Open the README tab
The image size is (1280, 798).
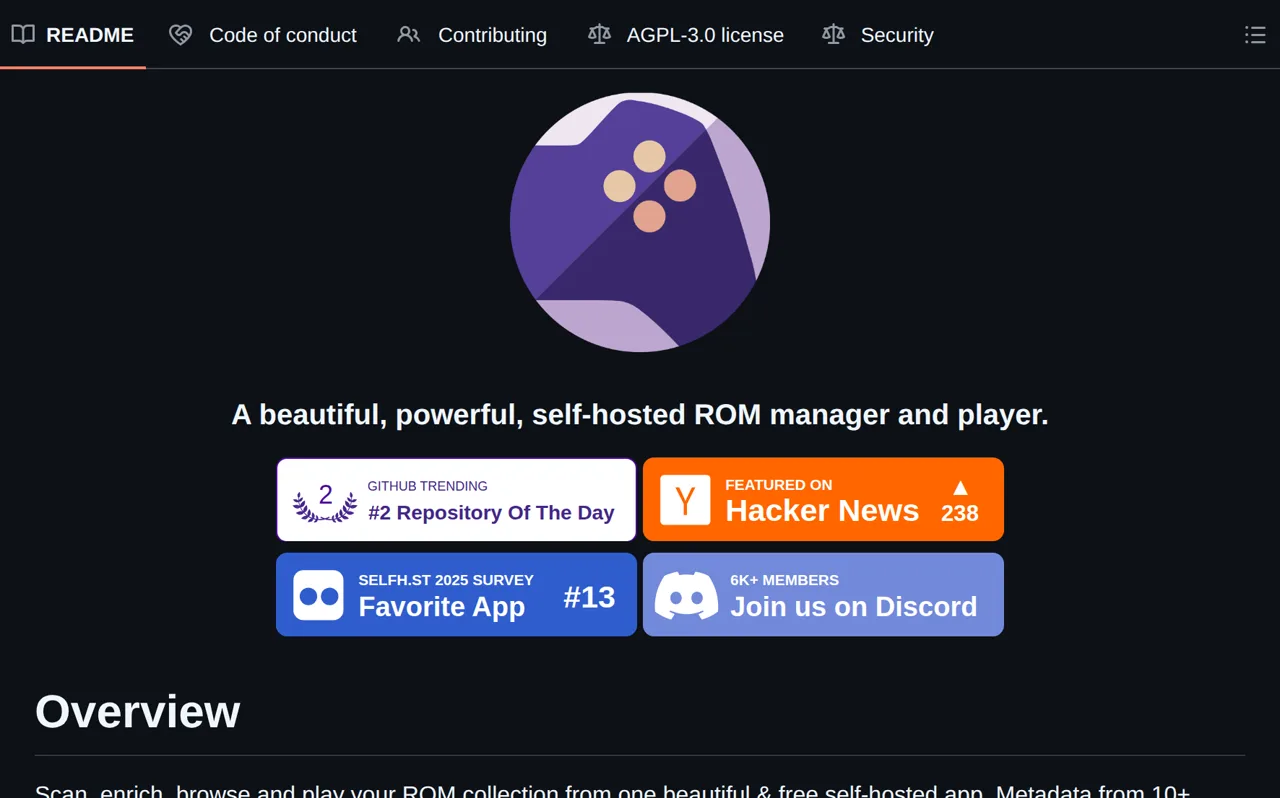tap(72, 35)
